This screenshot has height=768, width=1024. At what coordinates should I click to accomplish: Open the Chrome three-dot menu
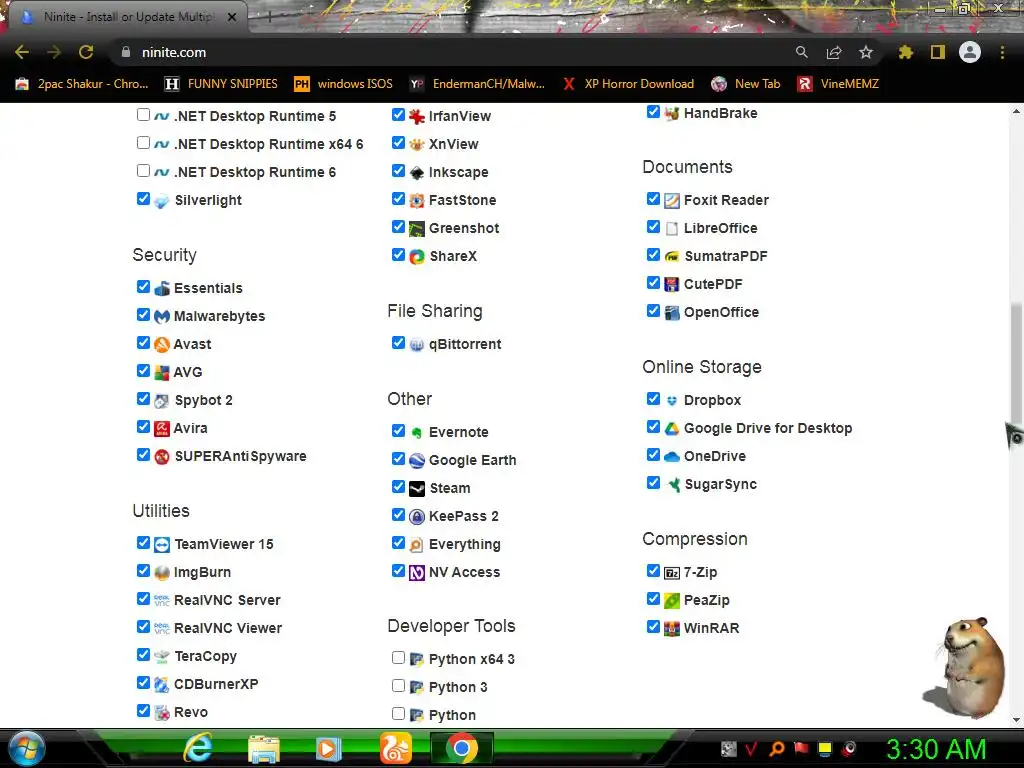tap(1002, 52)
